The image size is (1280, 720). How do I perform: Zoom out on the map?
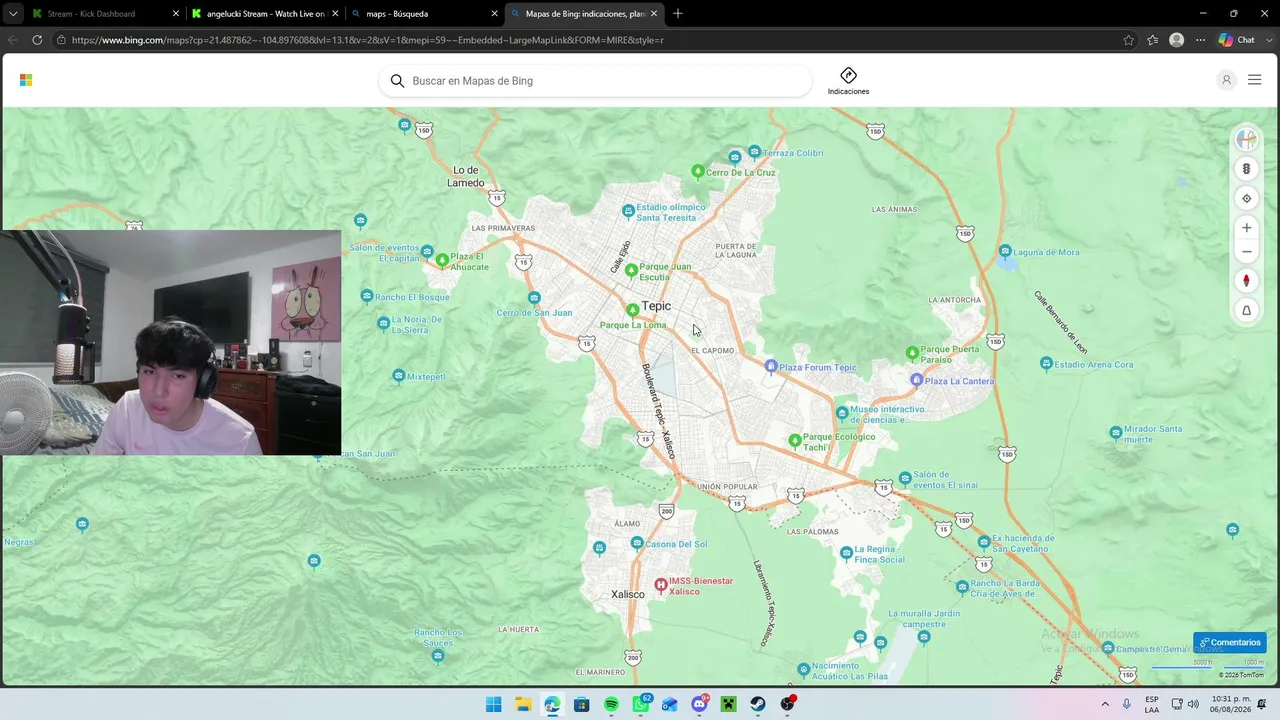pos(1246,252)
